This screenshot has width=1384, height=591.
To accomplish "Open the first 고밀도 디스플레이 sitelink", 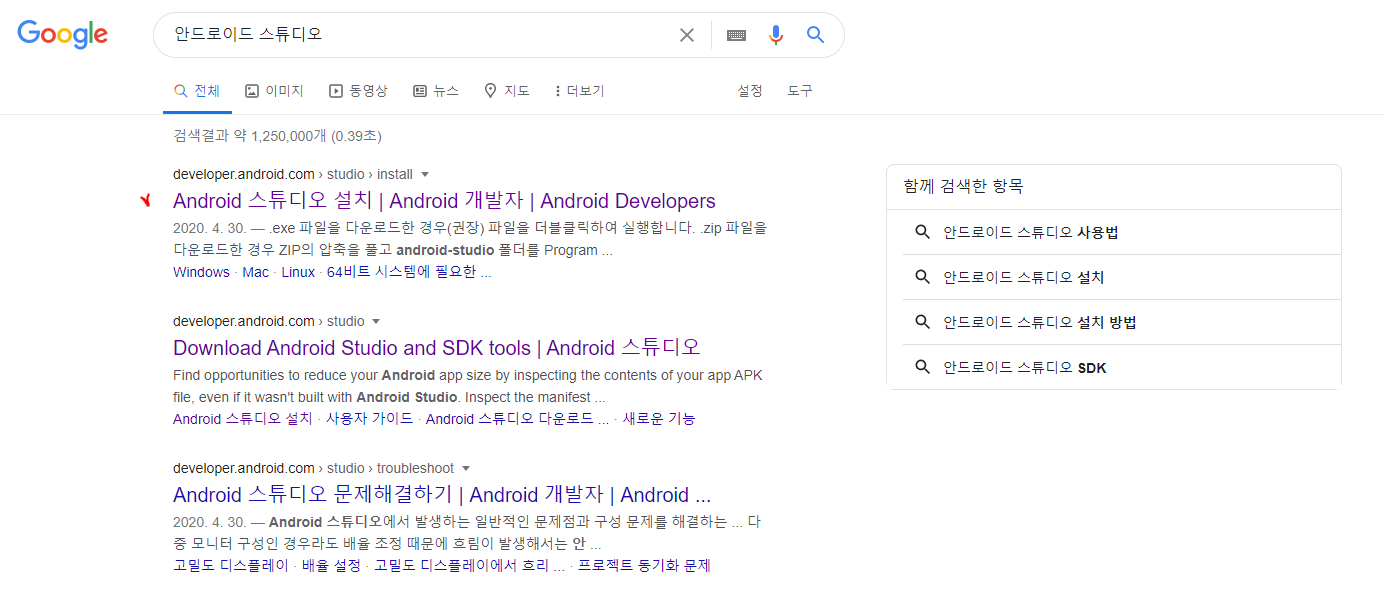I will click(231, 566).
